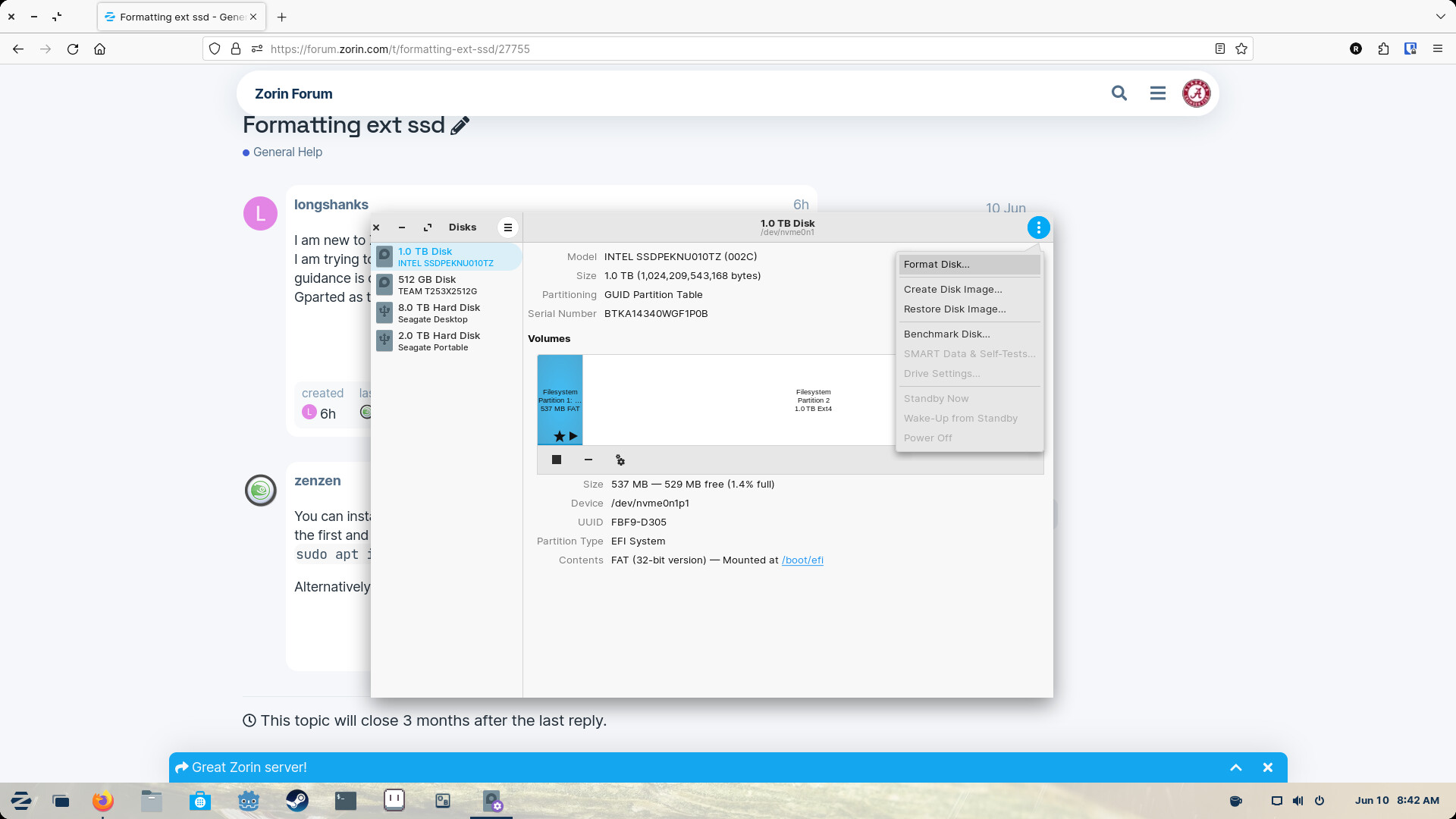Open longshanks user profile link
The height and width of the screenshot is (819, 1456).
tap(331, 205)
